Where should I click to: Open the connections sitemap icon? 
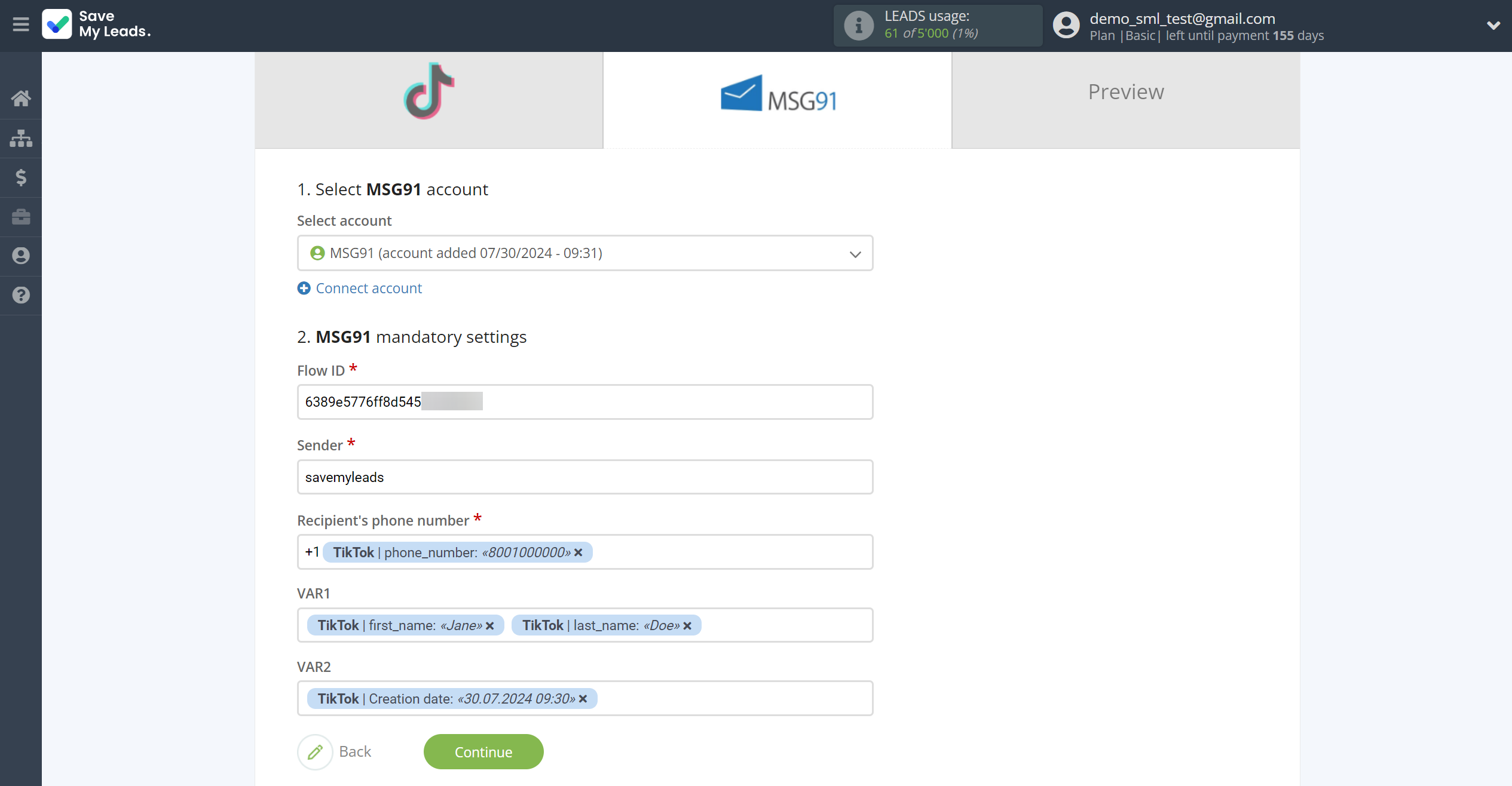(21, 138)
